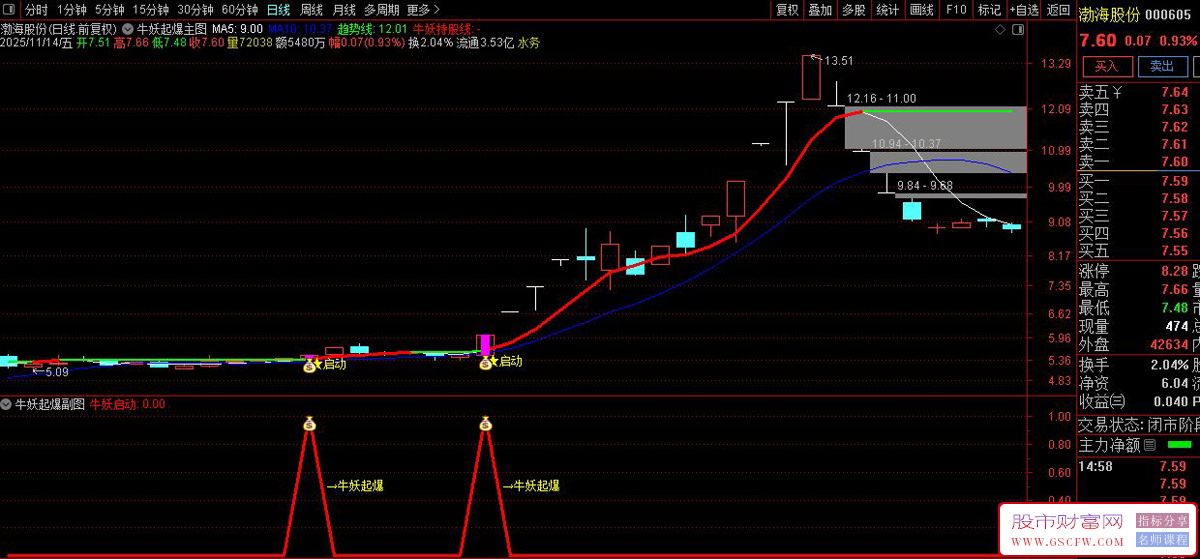Image resolution: width=1200 pixels, height=559 pixels.
Task: Select 月线 monthly chart period
Action: (x=344, y=9)
